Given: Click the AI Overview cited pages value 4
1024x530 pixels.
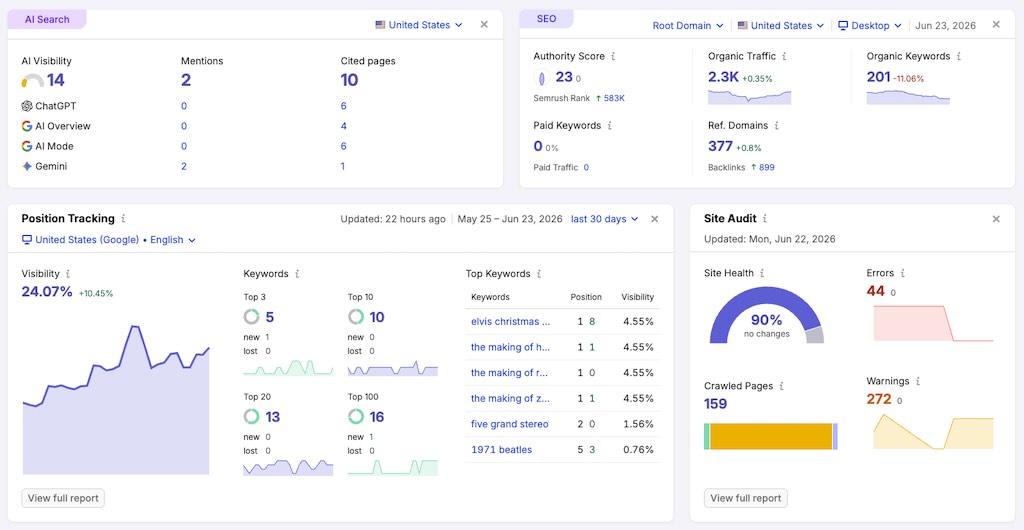Looking at the screenshot, I should [344, 126].
